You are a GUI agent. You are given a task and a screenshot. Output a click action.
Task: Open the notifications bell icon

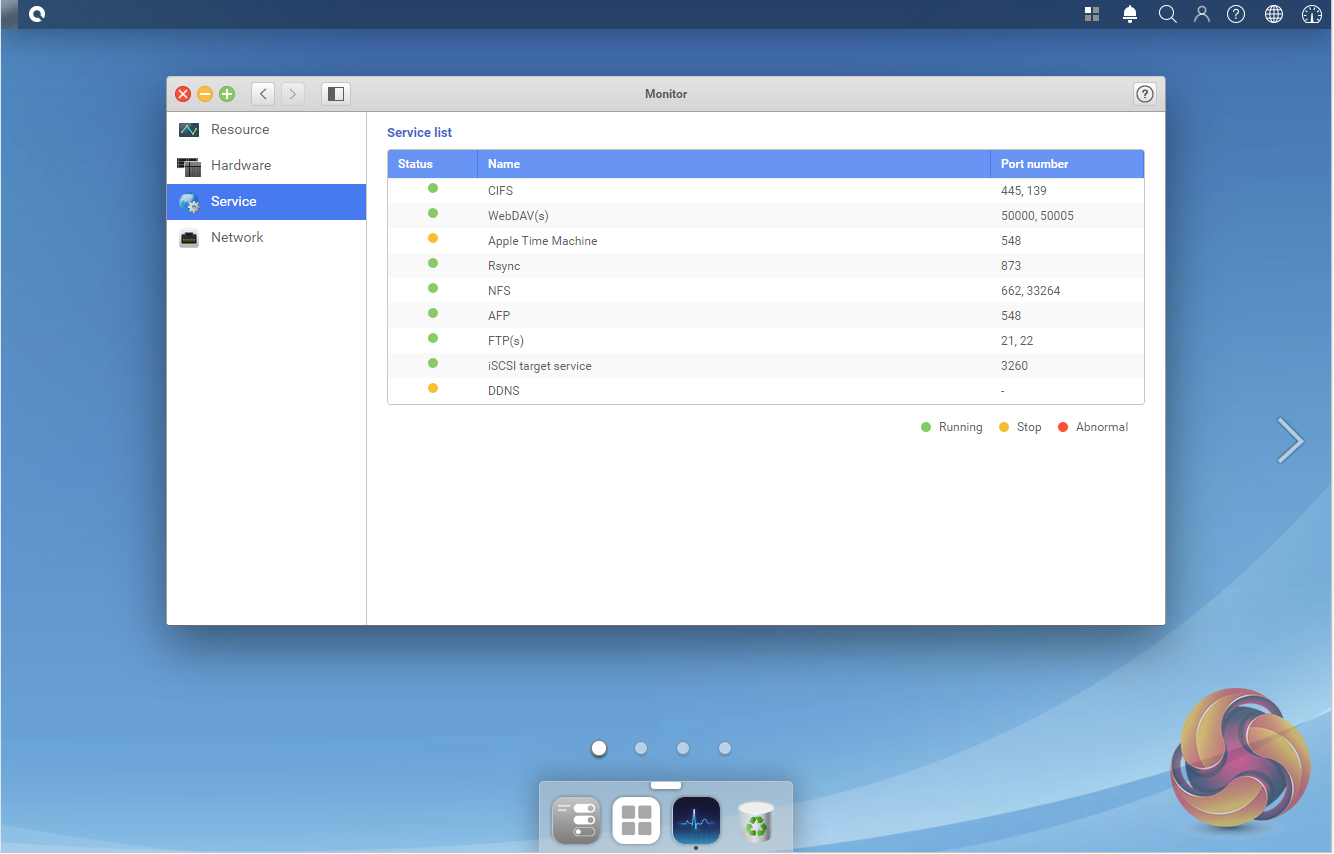[1130, 14]
